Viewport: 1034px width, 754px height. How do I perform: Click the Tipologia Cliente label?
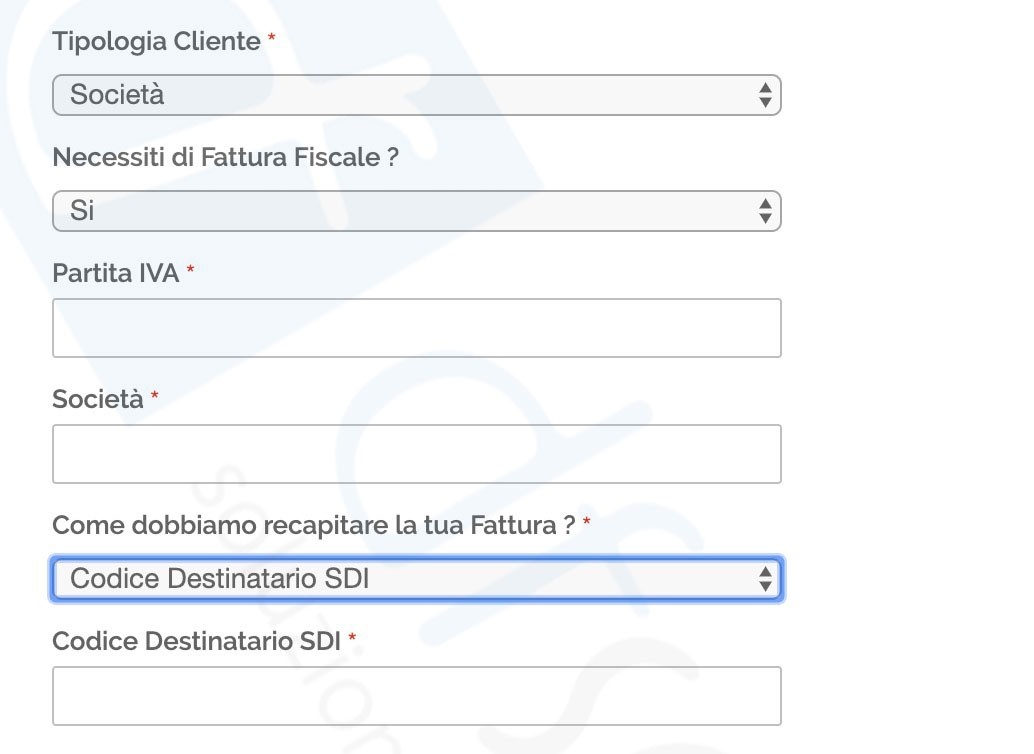click(156, 42)
